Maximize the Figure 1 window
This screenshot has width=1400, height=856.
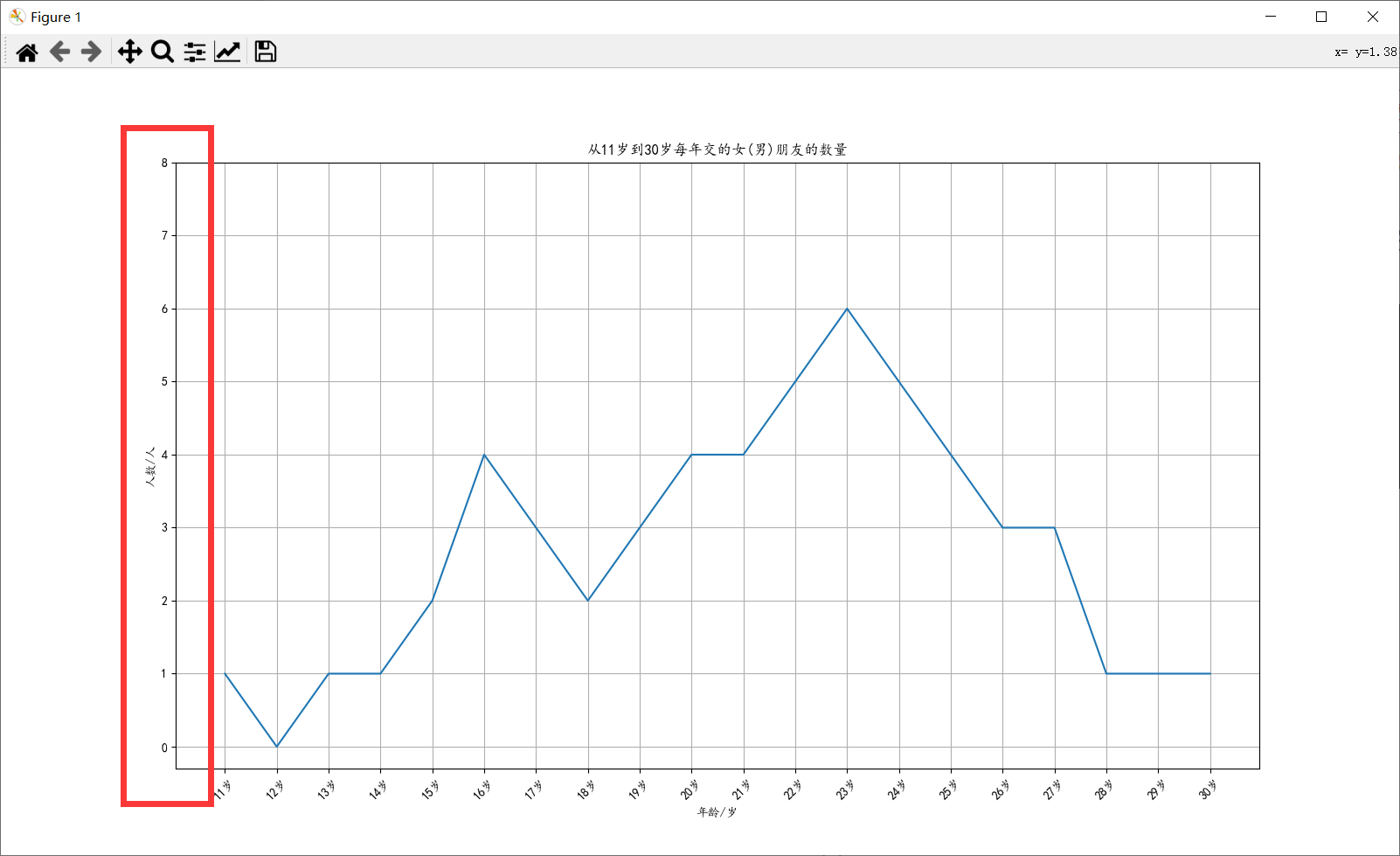click(x=1321, y=17)
